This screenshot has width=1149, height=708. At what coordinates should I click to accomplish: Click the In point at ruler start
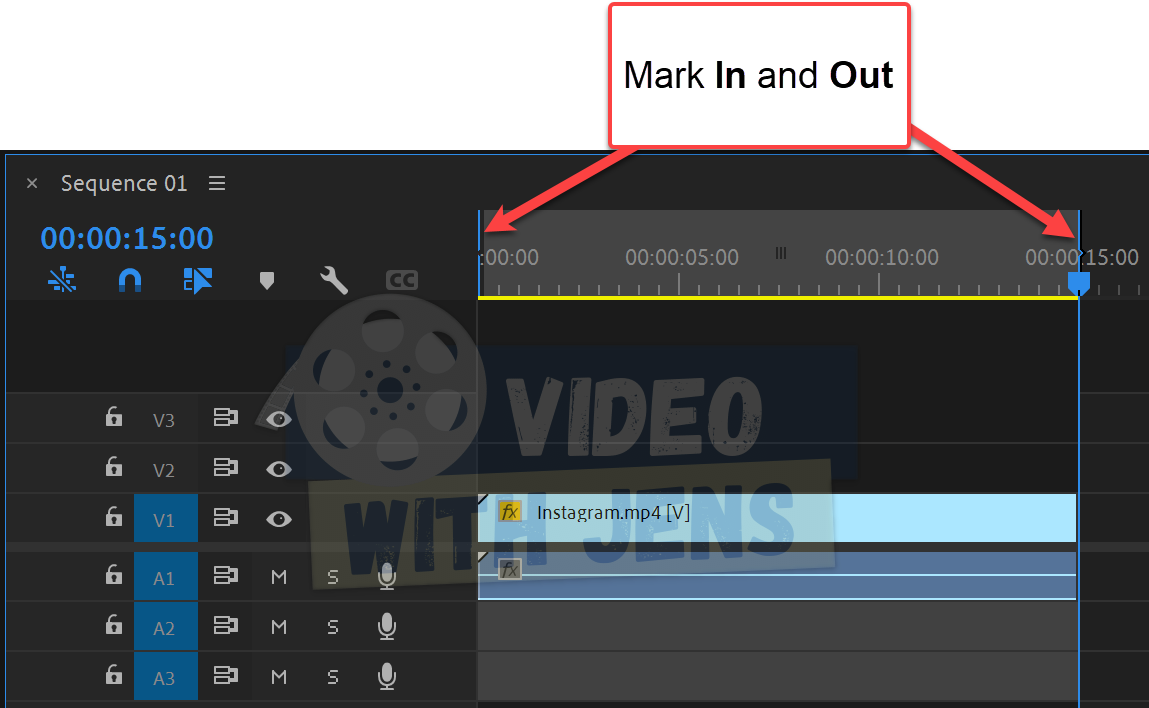(479, 254)
